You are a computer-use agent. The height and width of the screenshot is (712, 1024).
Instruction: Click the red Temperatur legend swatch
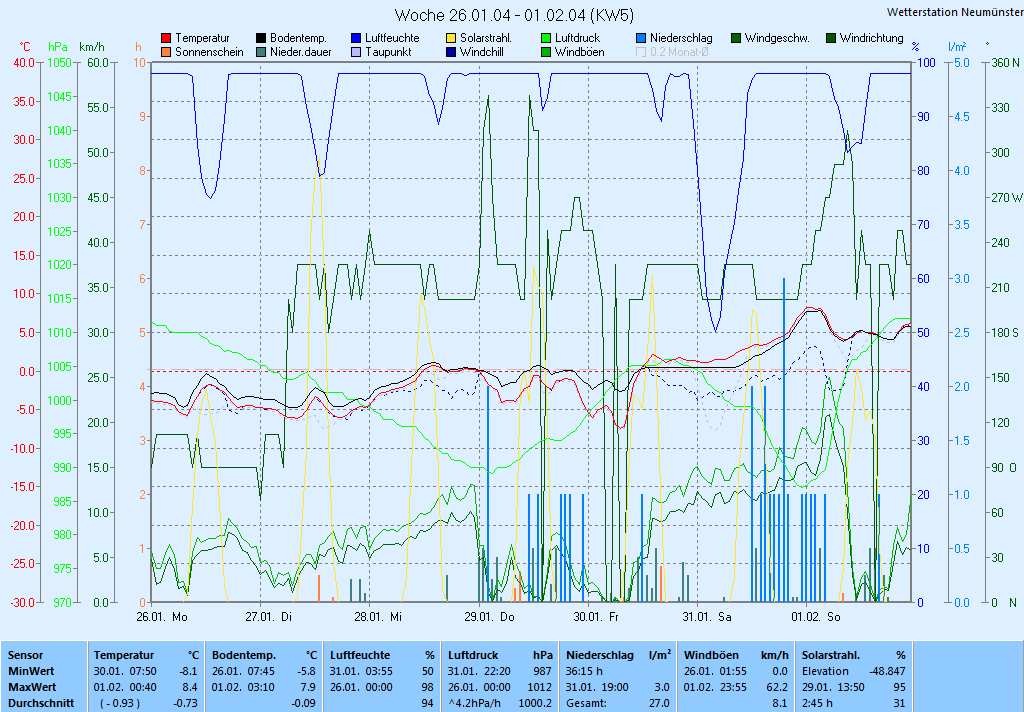pyautogui.click(x=166, y=39)
